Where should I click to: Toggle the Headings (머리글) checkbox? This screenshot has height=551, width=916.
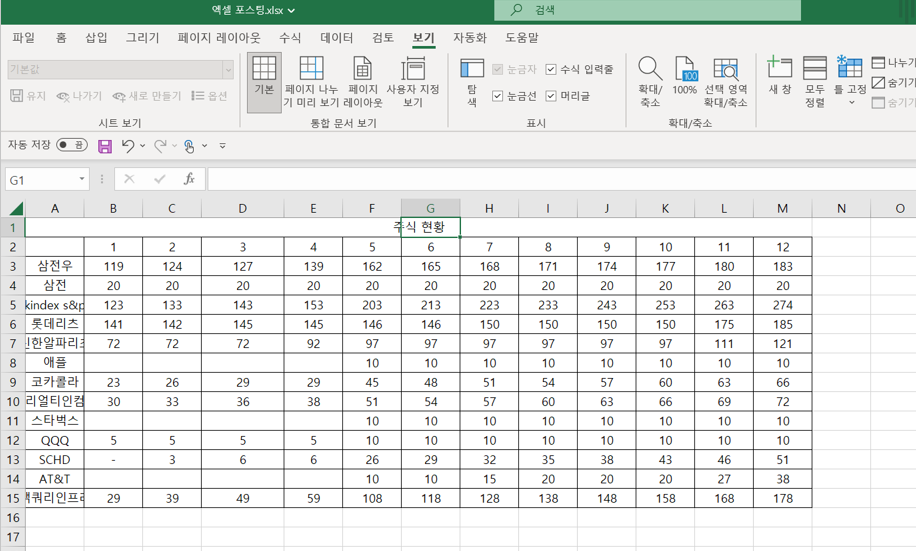(x=551, y=96)
